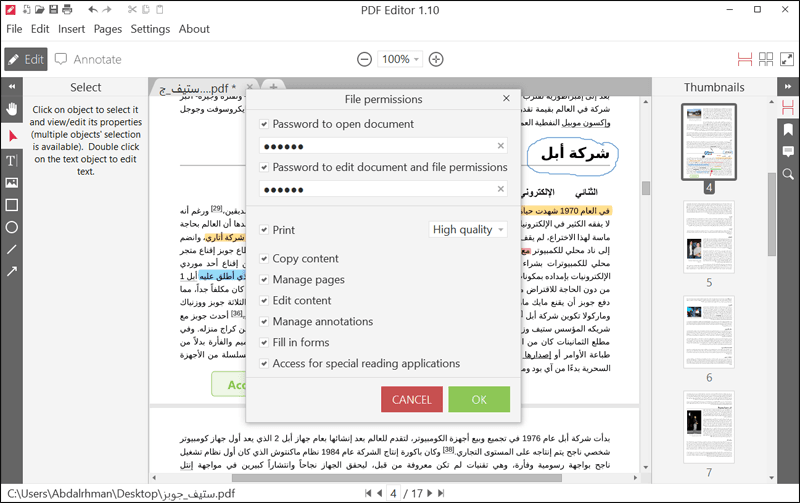
Task: Uncheck Manage pages permission
Action: click(264, 280)
